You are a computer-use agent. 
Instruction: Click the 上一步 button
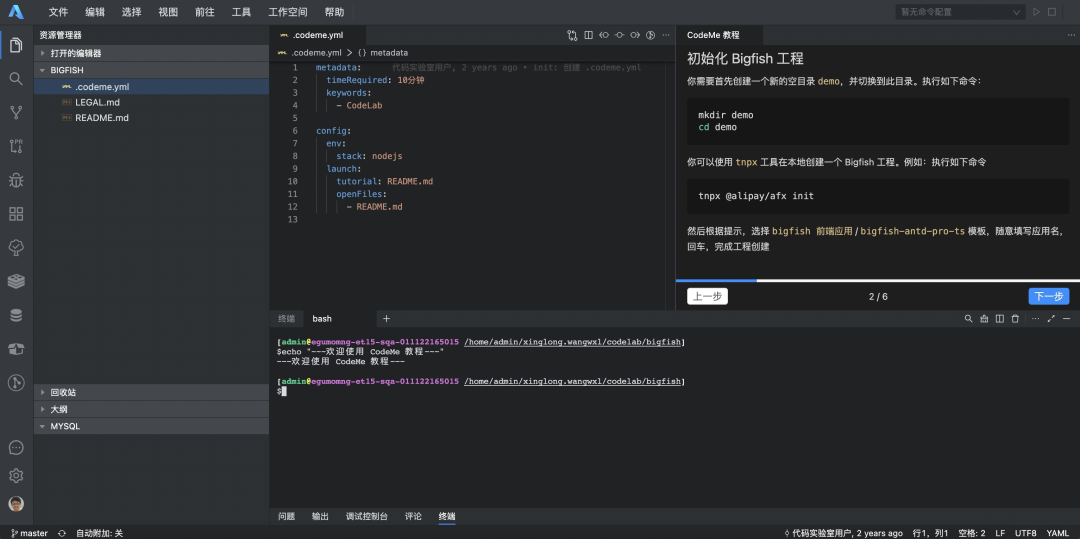tap(707, 297)
